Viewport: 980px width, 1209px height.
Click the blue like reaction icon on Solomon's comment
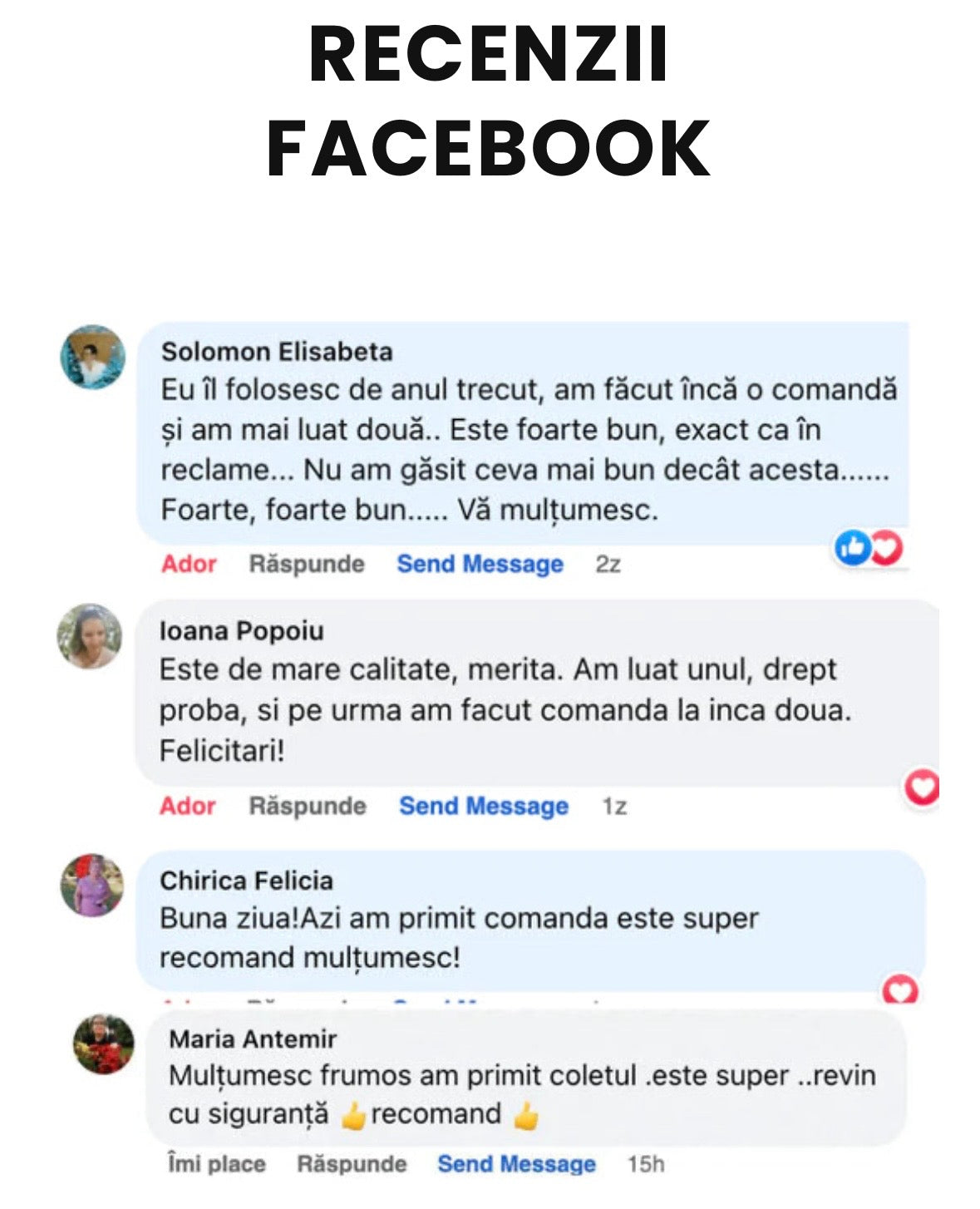pyautogui.click(x=852, y=547)
